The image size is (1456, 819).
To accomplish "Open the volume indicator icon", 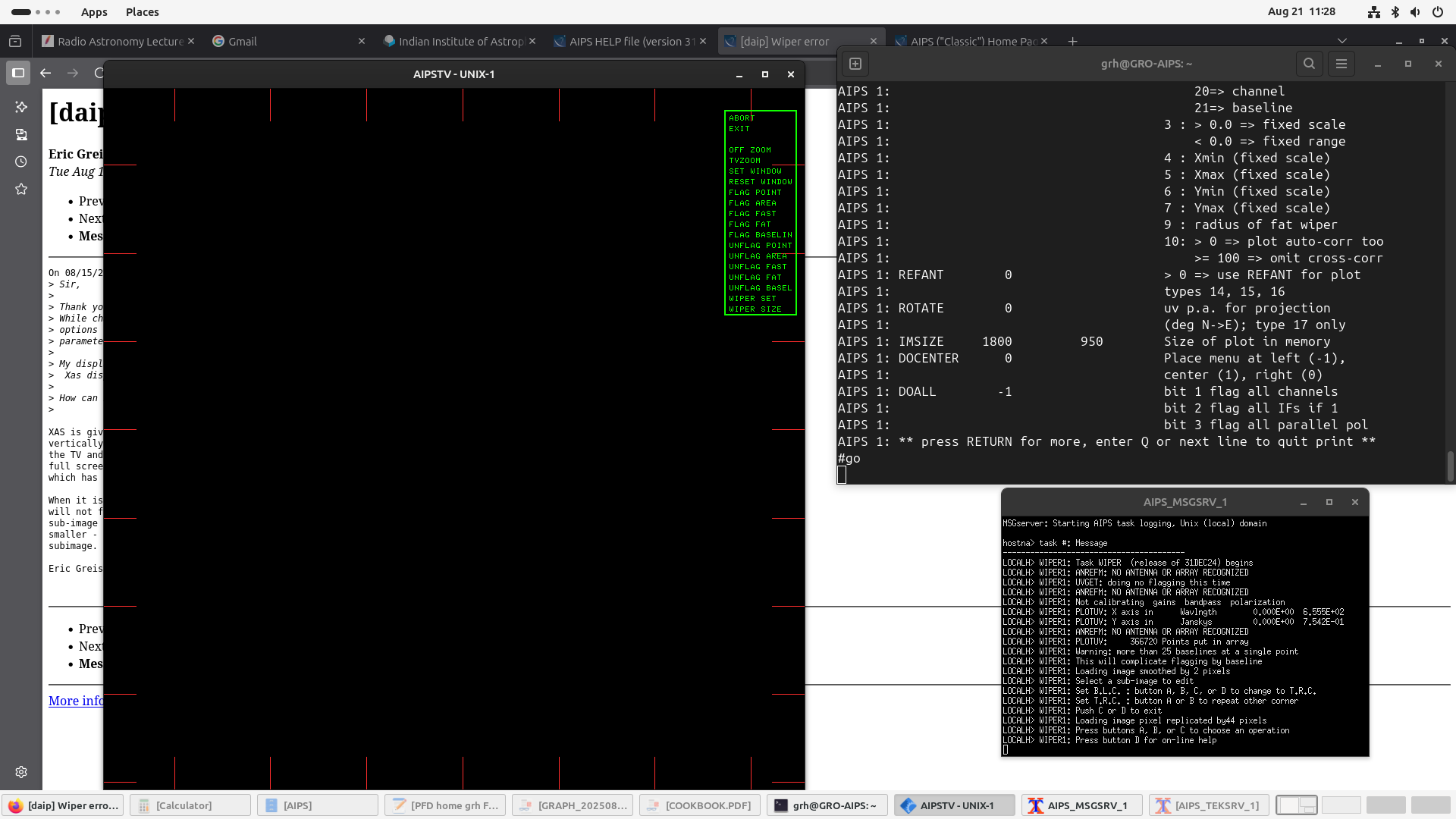I will (1415, 12).
